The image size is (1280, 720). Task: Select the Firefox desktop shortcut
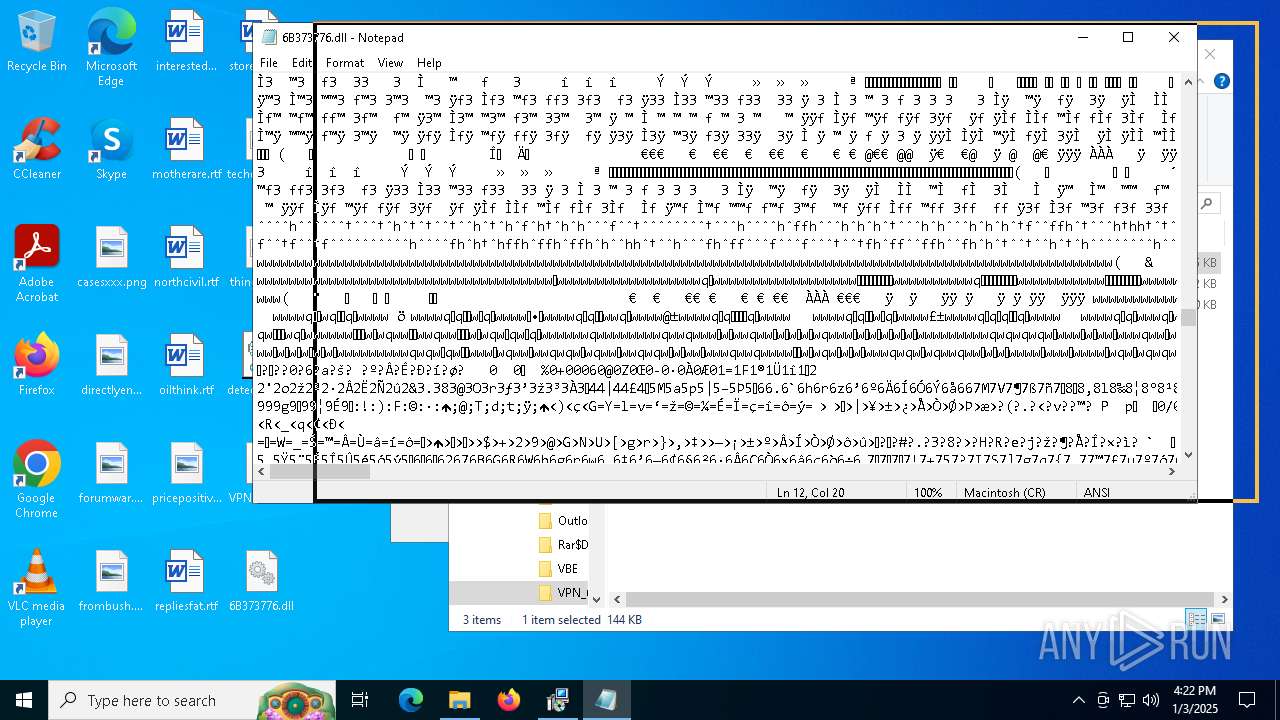(36, 365)
